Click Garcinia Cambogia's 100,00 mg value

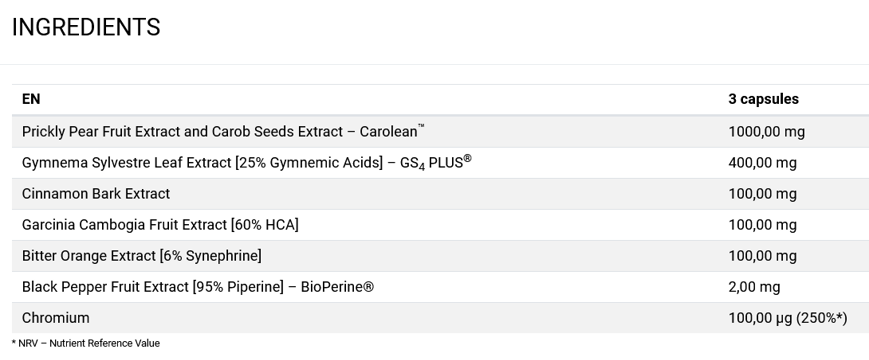(763, 225)
